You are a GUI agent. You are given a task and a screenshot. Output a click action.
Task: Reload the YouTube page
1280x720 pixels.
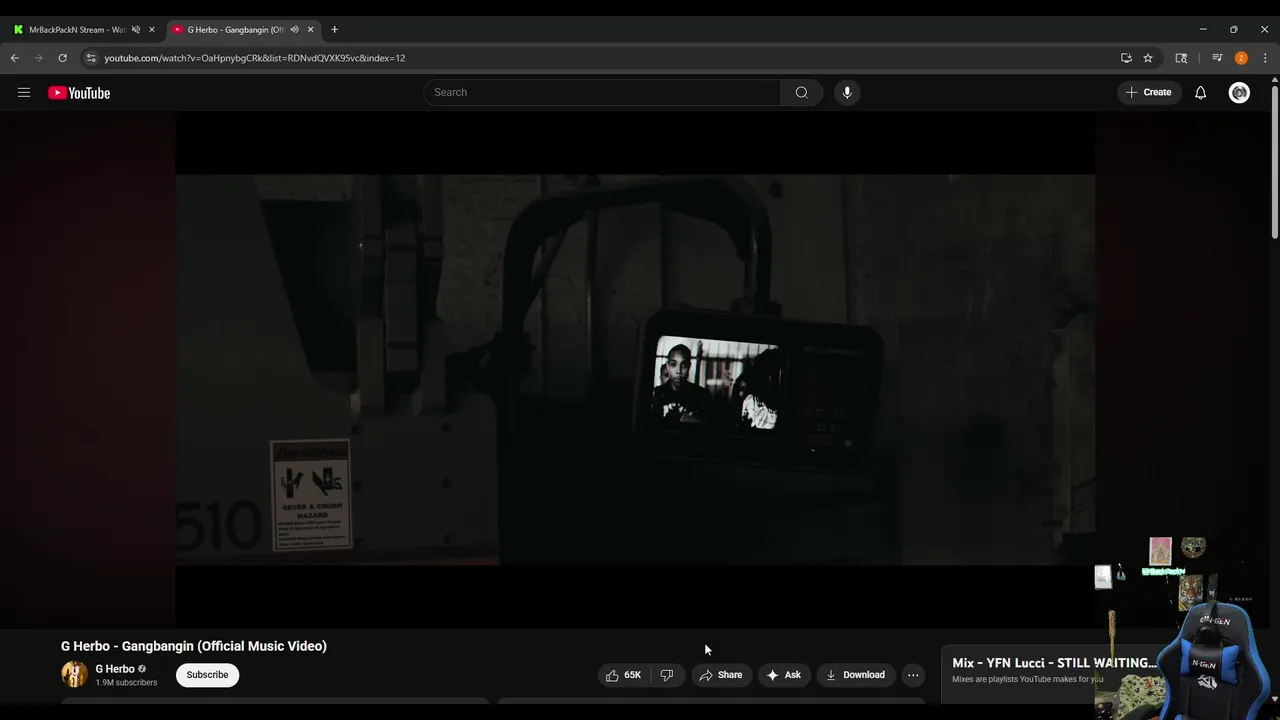pyautogui.click(x=63, y=58)
